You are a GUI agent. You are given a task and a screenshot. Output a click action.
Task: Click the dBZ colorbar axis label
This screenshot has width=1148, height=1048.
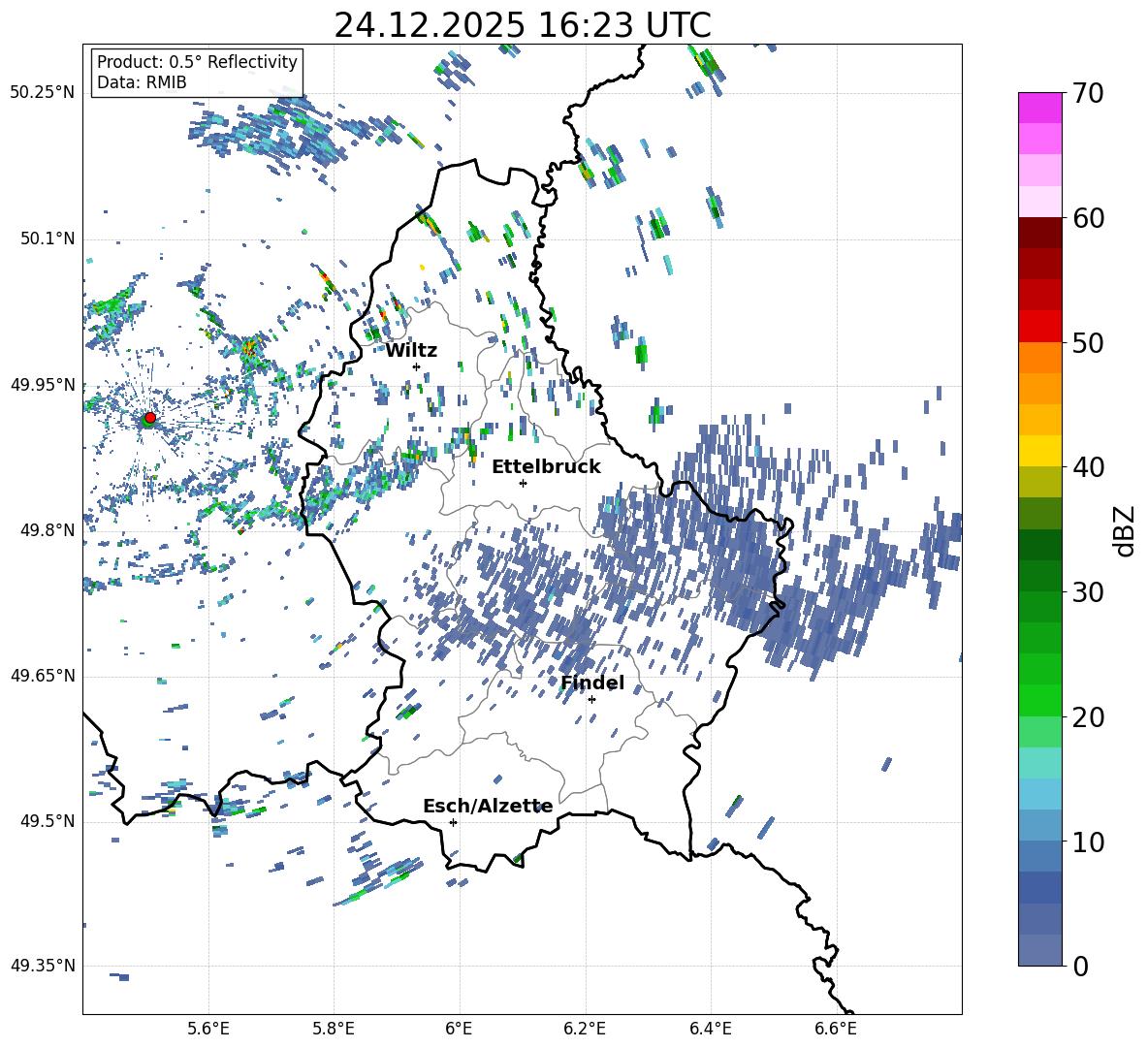pyautogui.click(x=1126, y=530)
